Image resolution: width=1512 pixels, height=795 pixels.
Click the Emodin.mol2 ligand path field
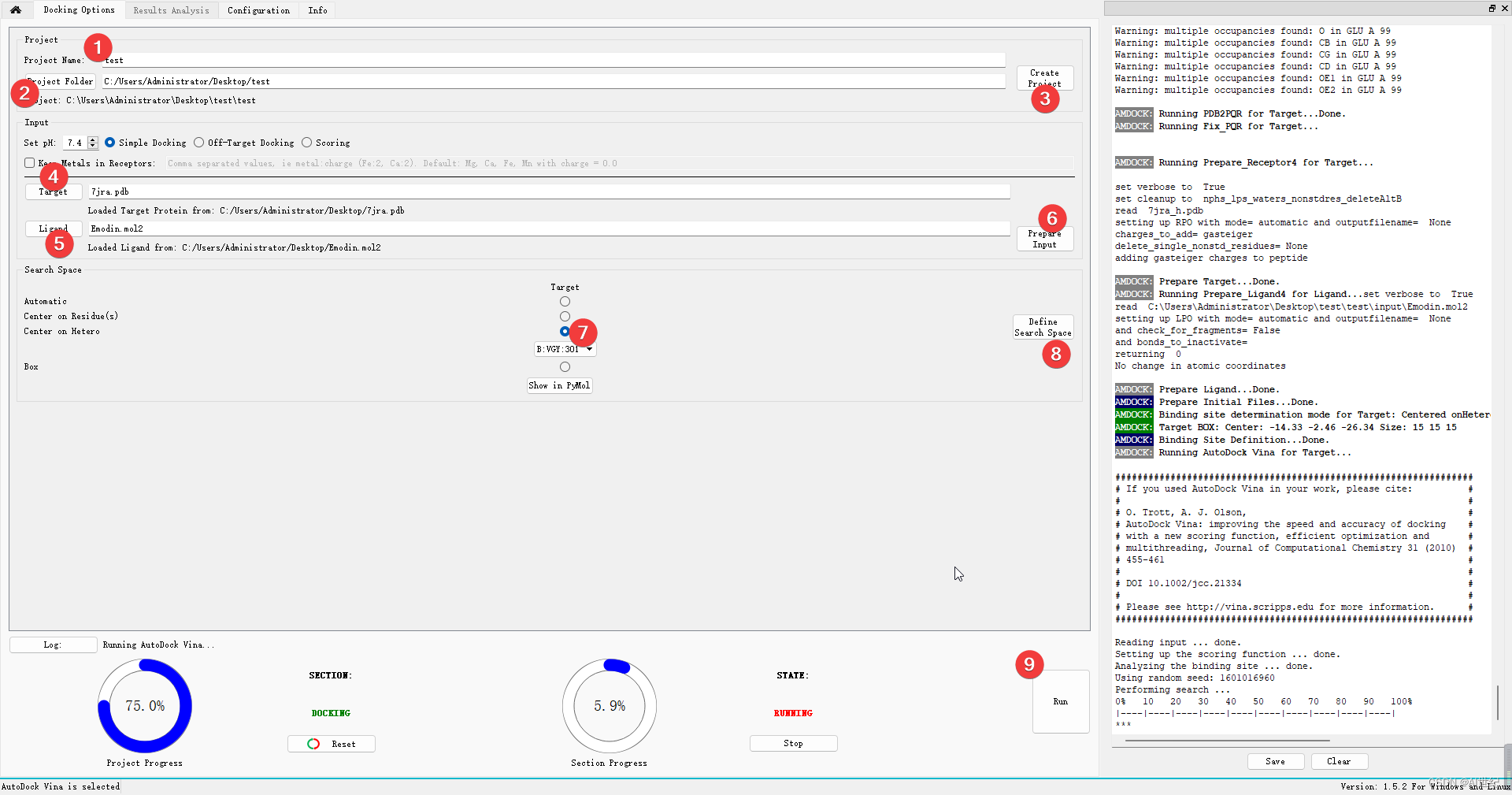[549, 228]
